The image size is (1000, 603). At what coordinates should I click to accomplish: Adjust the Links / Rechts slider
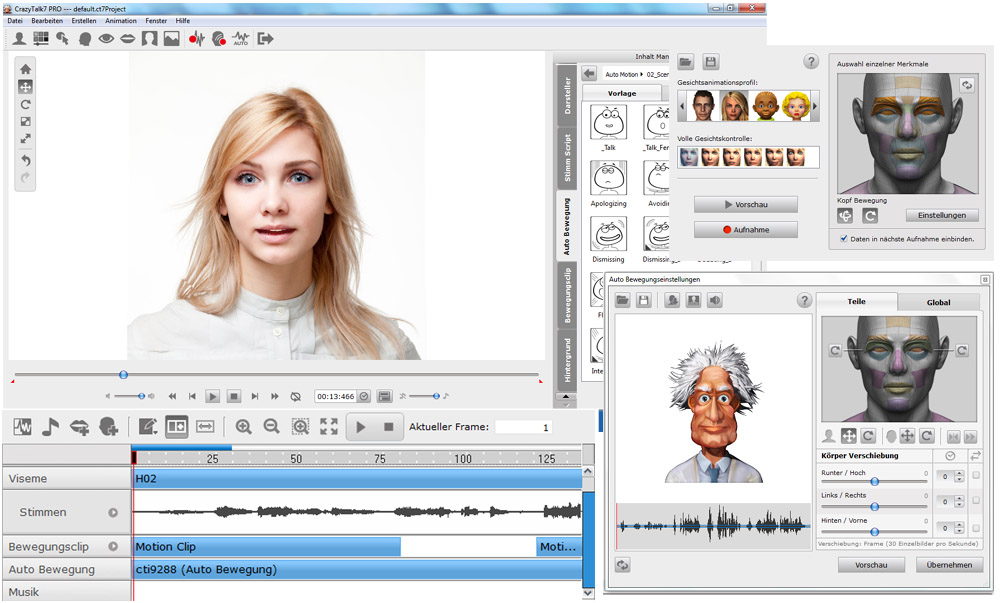point(874,508)
